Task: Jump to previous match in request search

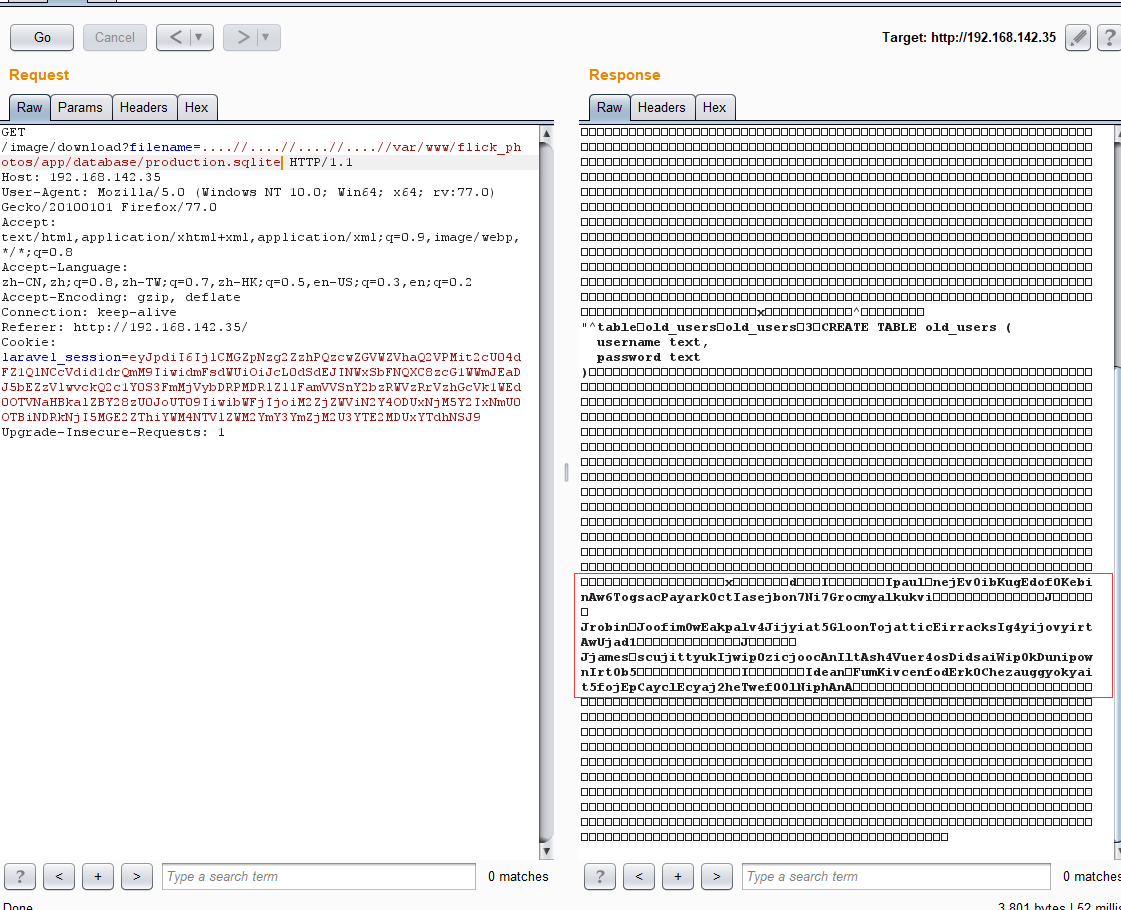Action: pos(59,876)
